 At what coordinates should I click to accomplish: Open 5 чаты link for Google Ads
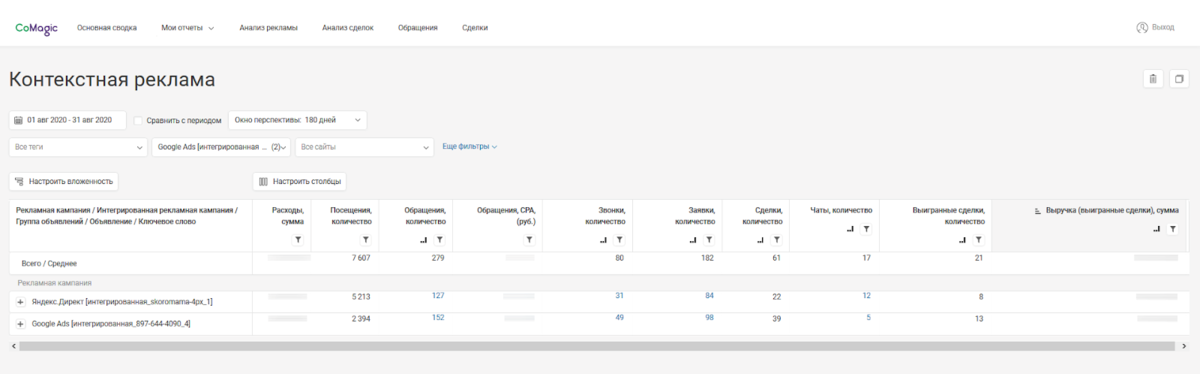(869, 318)
